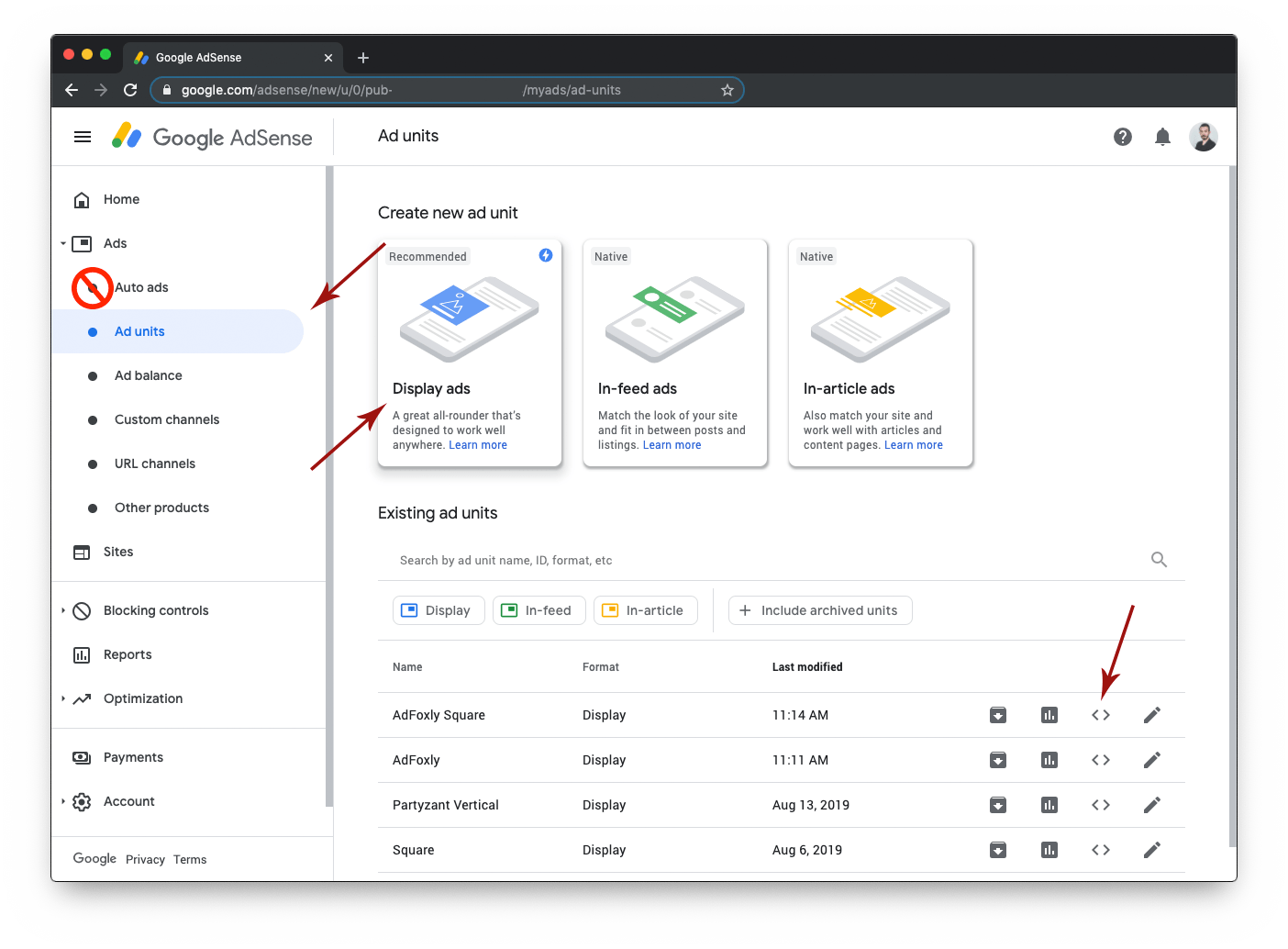Expand the Blocking controls section
The width and height of the screenshot is (1288, 949).
point(63,610)
